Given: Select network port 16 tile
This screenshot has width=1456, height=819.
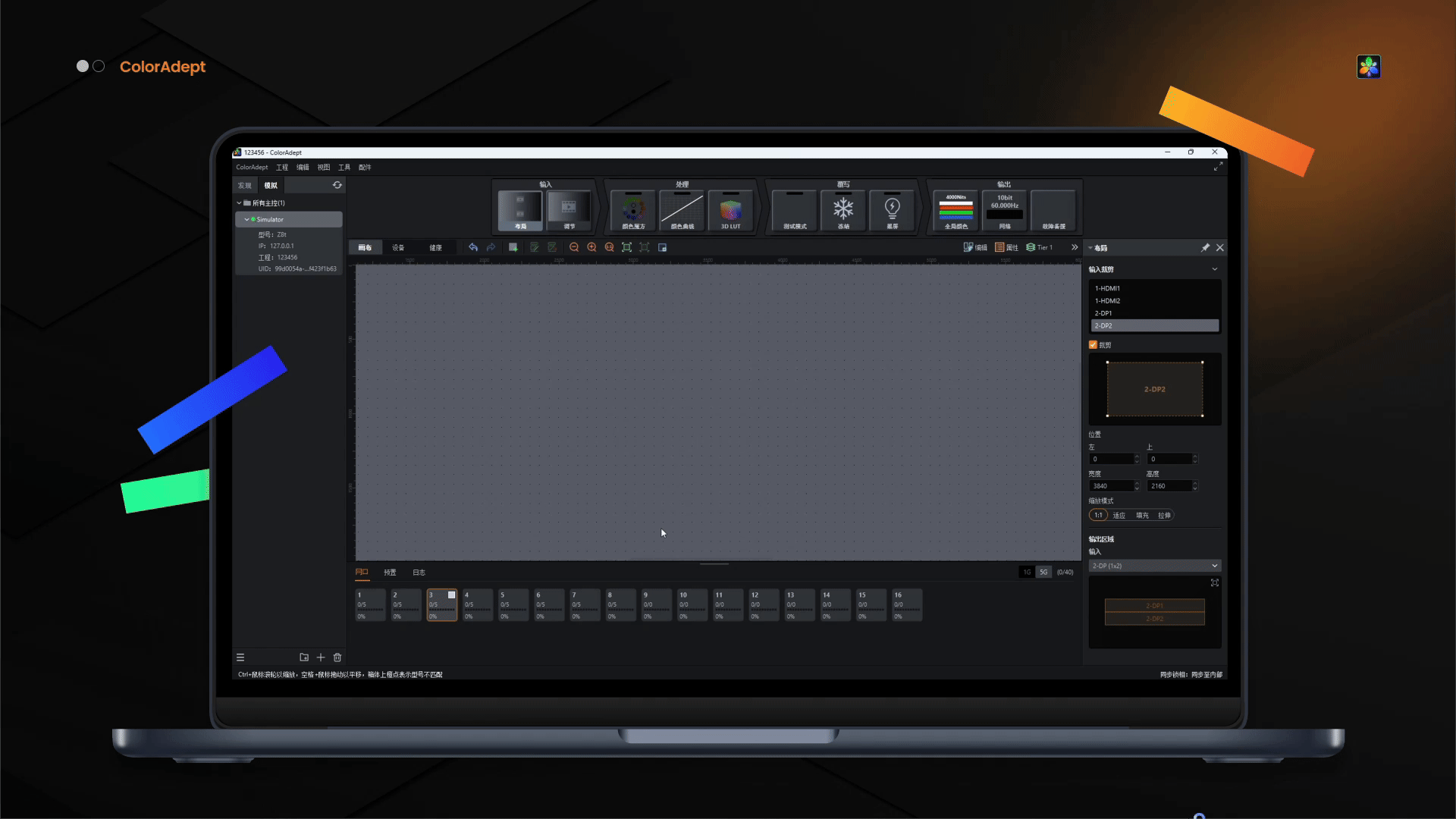Looking at the screenshot, I should coord(907,605).
